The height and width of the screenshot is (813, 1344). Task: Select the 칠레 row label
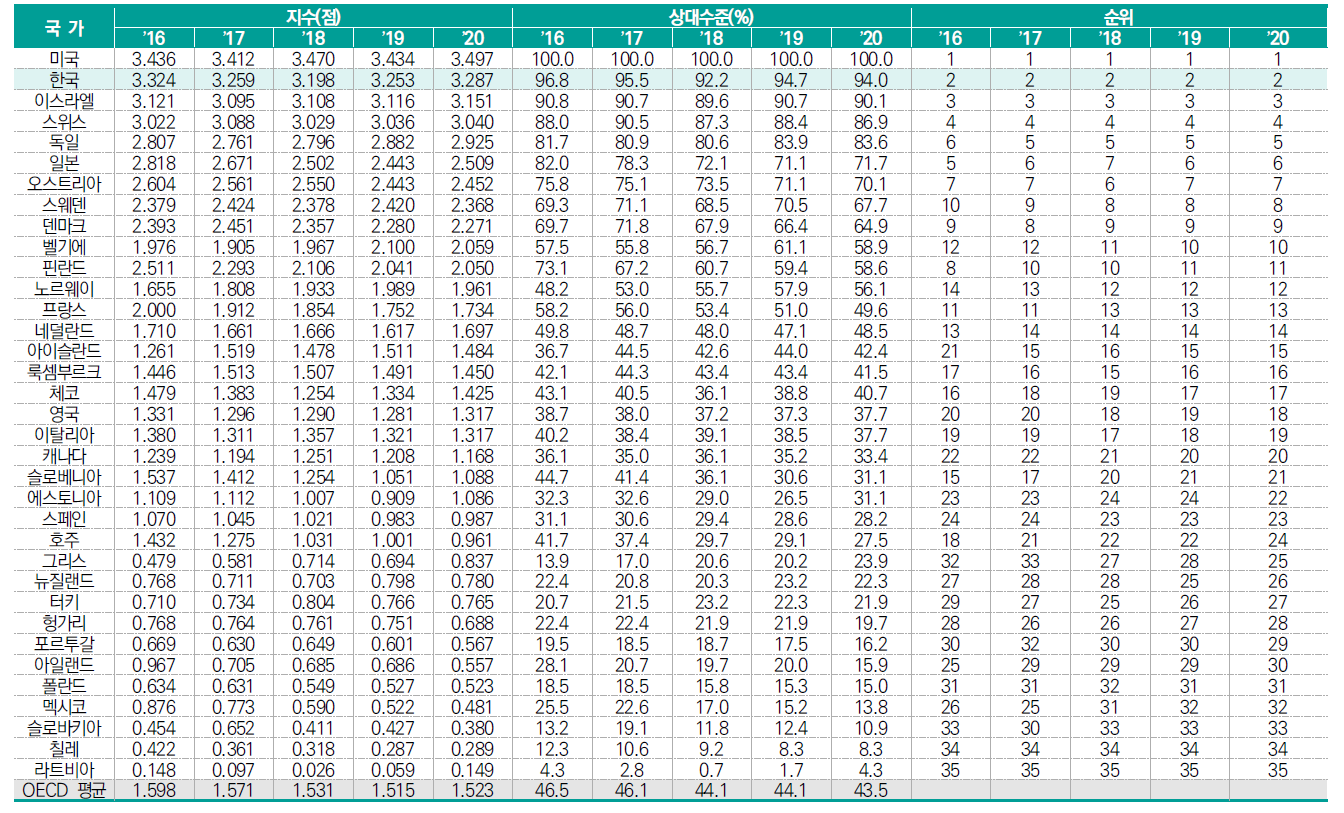[x=64, y=747]
